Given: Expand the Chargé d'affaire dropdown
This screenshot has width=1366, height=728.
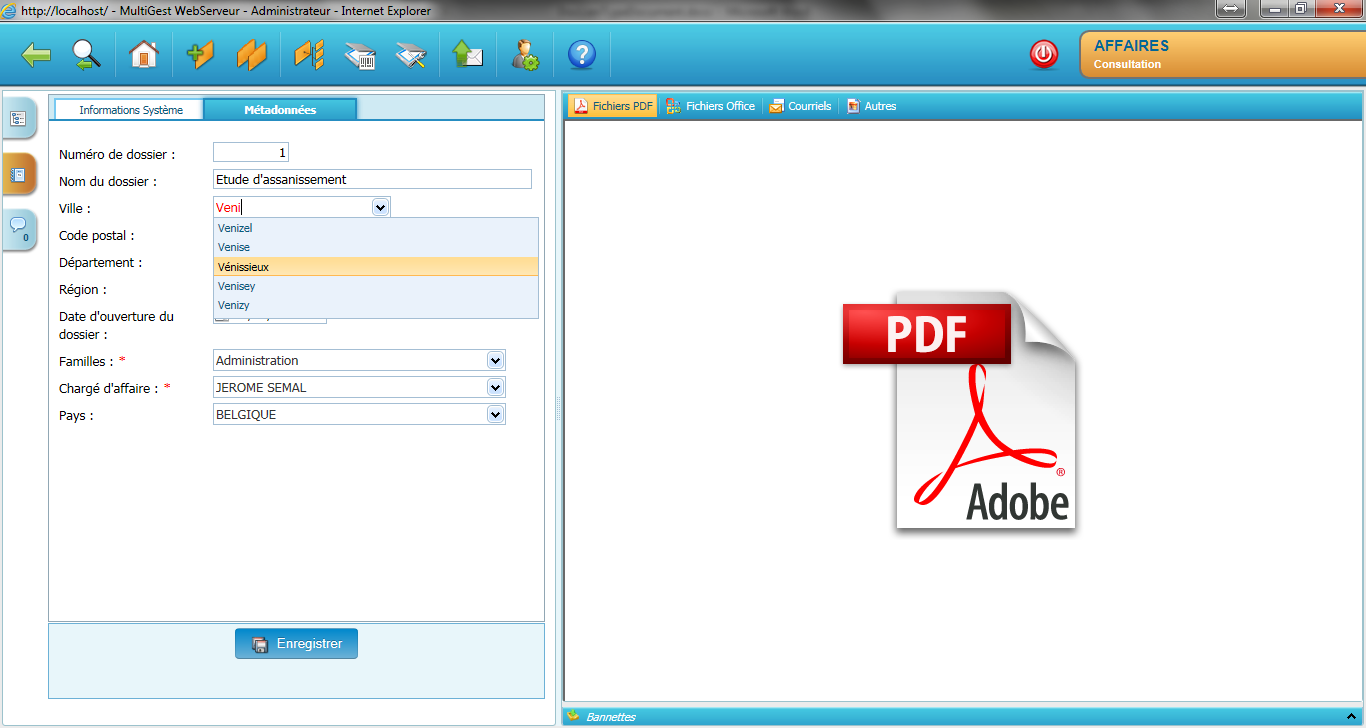Looking at the screenshot, I should pos(495,387).
